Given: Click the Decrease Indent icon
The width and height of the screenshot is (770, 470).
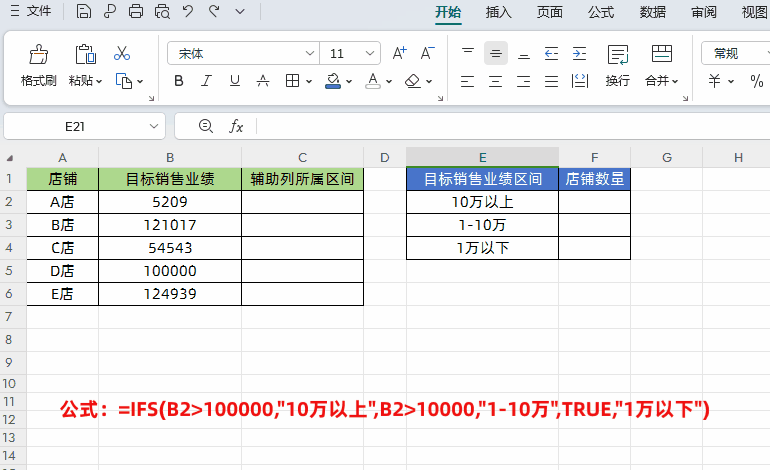Looking at the screenshot, I should click(551, 53).
